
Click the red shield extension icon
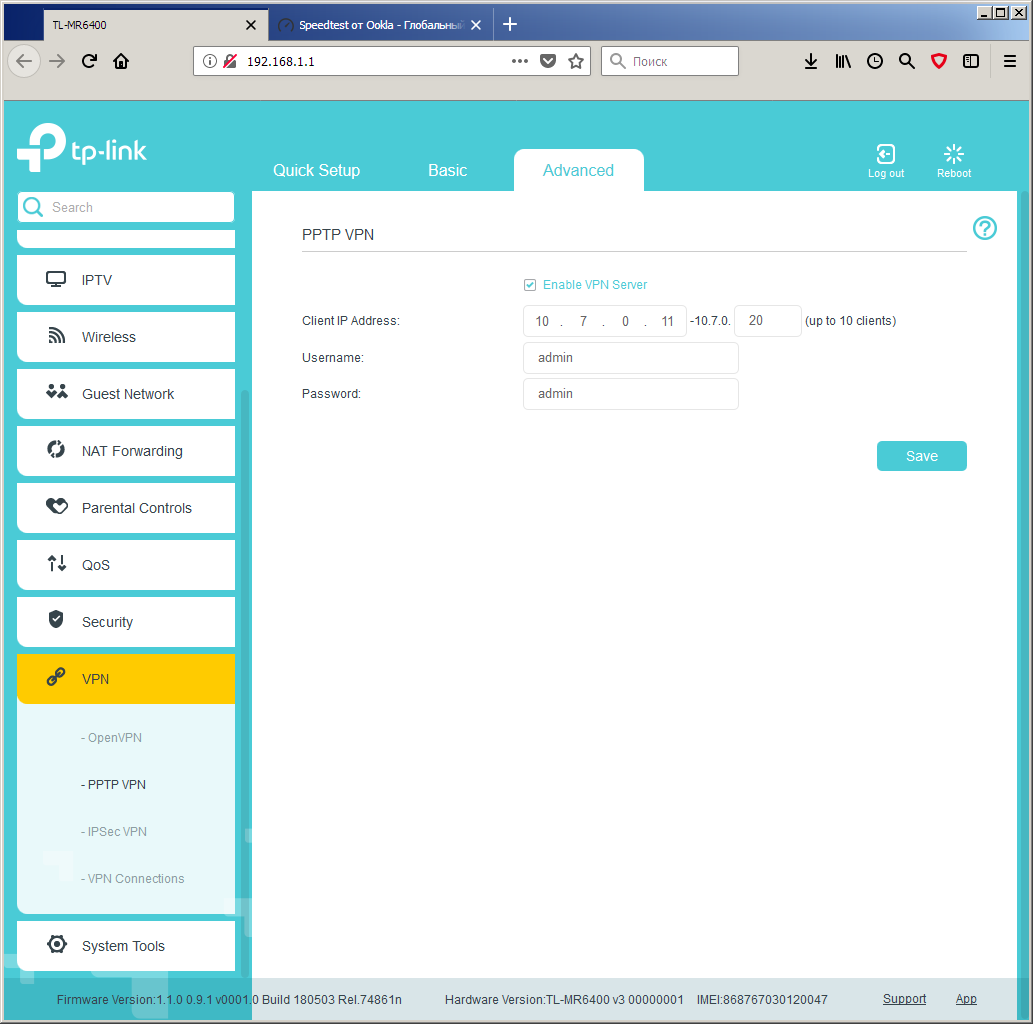(x=939, y=61)
